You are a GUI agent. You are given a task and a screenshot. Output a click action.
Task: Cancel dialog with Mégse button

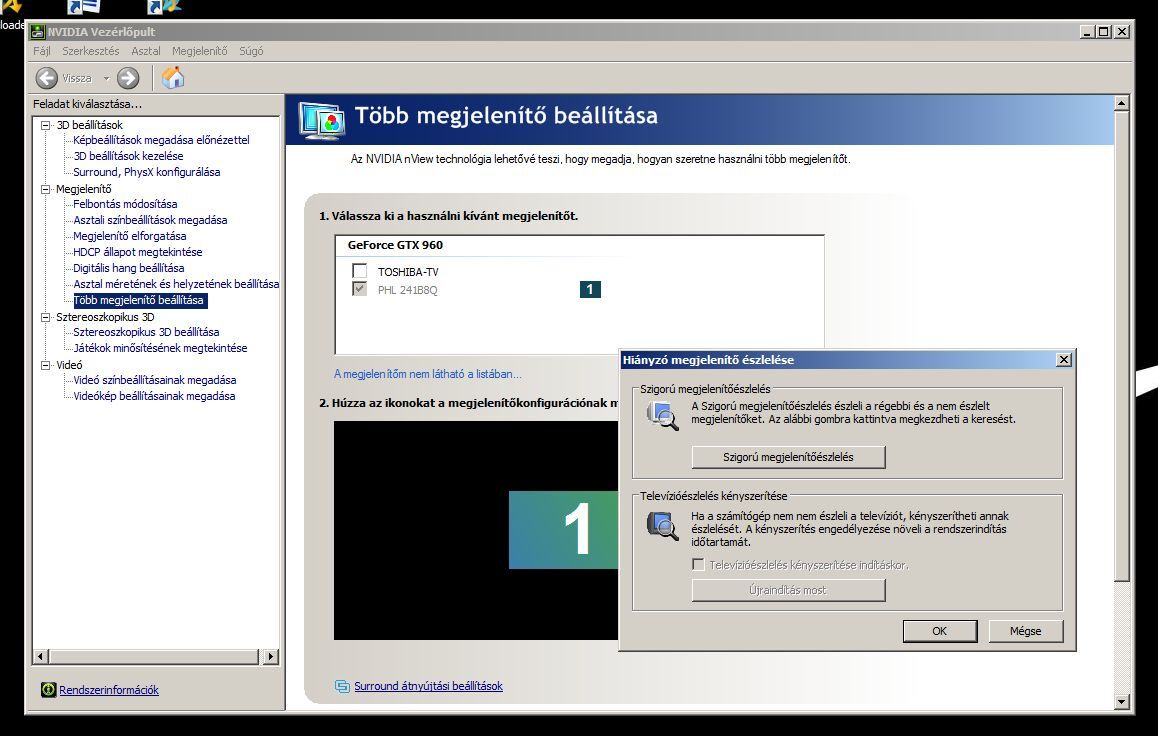click(1025, 631)
